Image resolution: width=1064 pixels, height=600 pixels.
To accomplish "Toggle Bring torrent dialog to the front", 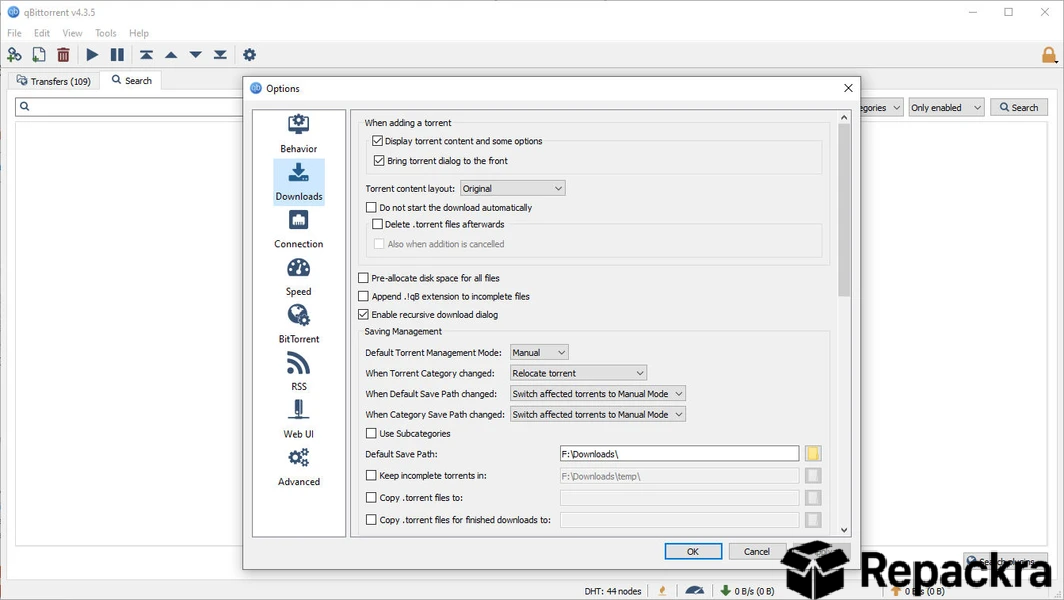I will (x=379, y=161).
